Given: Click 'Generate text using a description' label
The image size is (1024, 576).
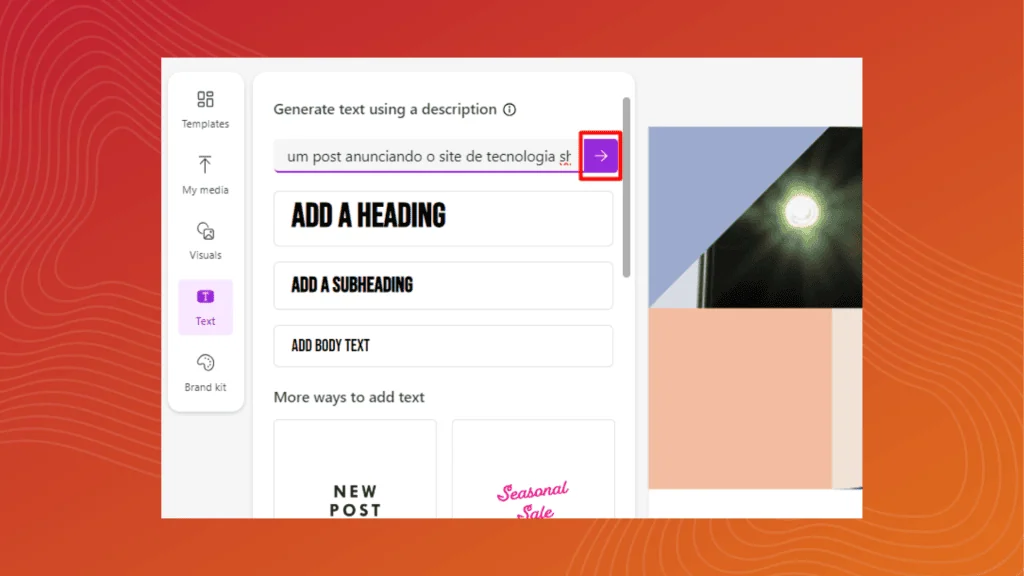Looking at the screenshot, I should coord(384,109).
